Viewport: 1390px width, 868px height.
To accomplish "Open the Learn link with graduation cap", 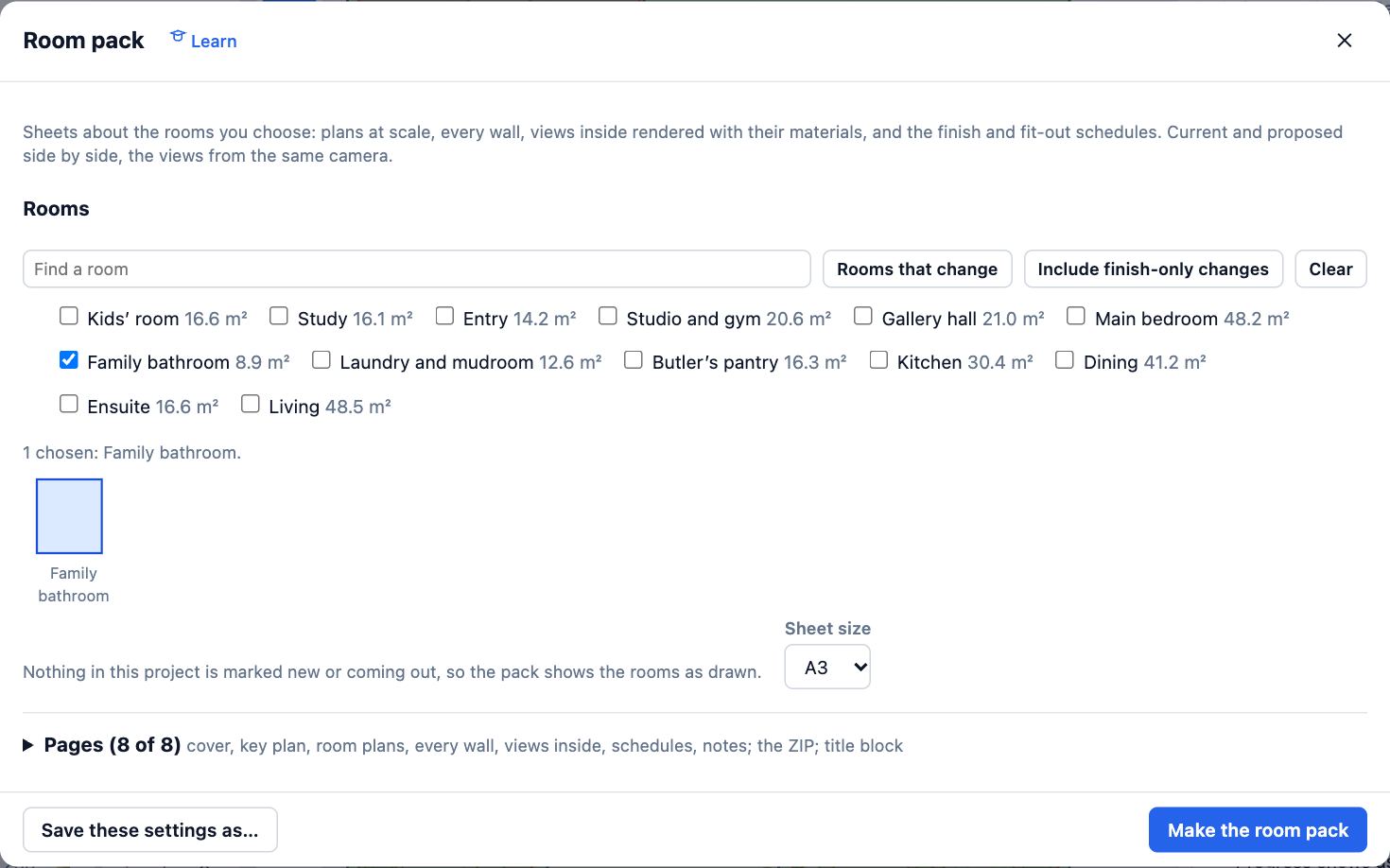I will (203, 41).
